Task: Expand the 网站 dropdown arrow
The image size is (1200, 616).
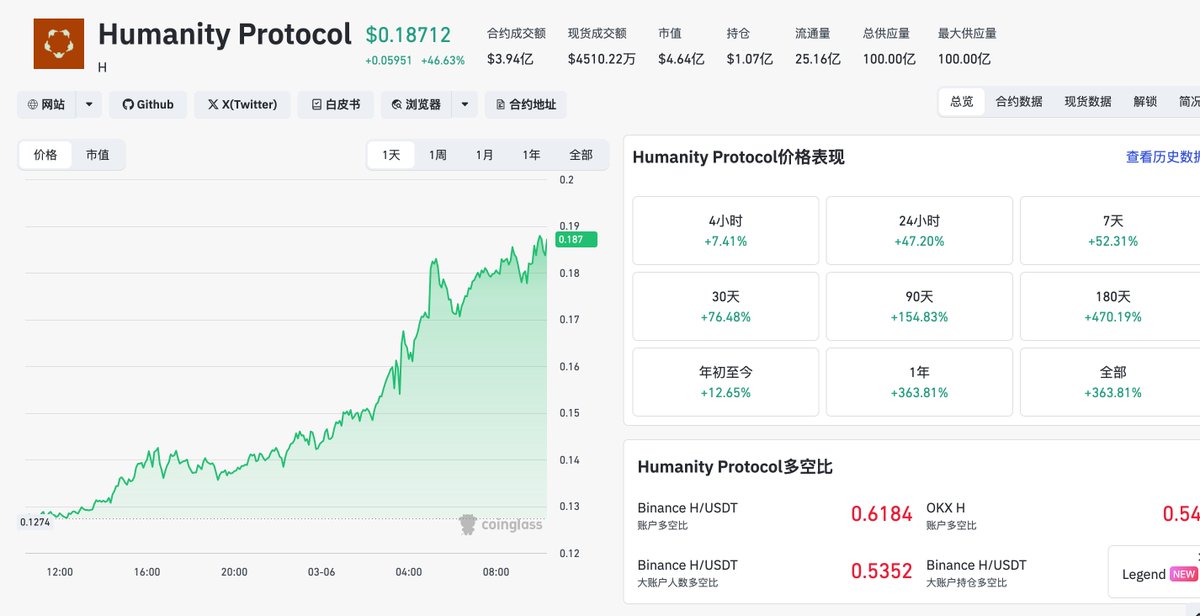Action: click(88, 104)
